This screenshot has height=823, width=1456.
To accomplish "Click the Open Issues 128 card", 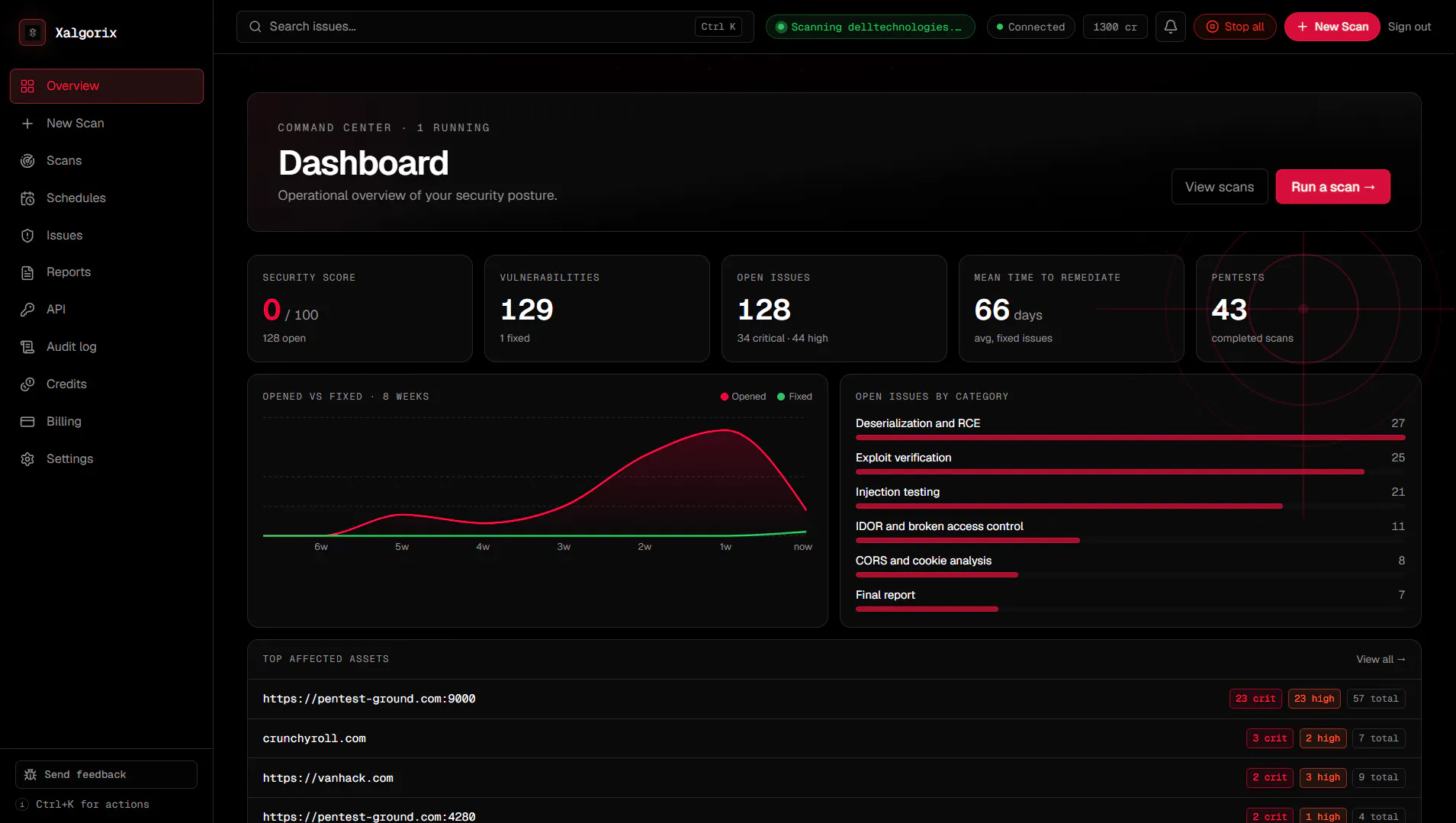I will [834, 309].
